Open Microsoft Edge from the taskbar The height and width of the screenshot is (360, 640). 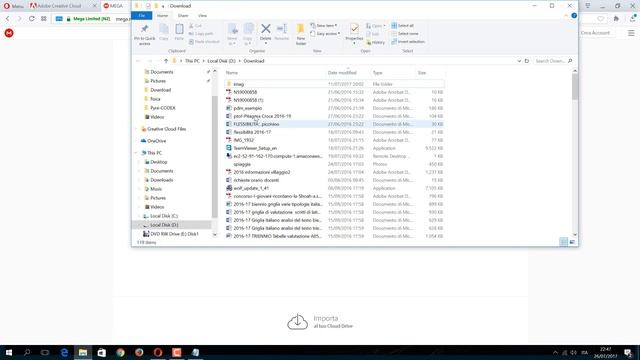[64, 352]
